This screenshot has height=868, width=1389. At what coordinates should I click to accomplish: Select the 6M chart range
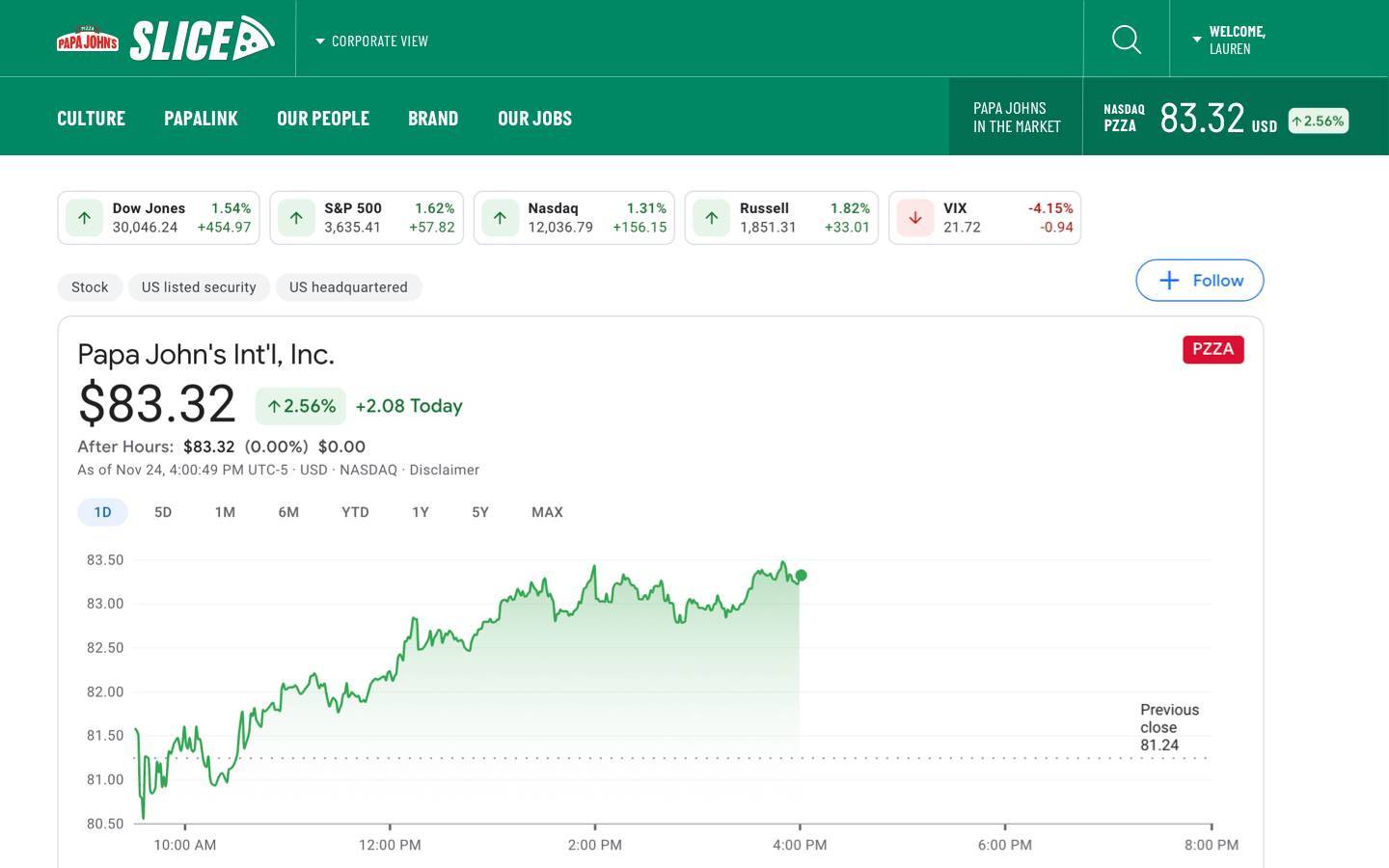click(288, 512)
